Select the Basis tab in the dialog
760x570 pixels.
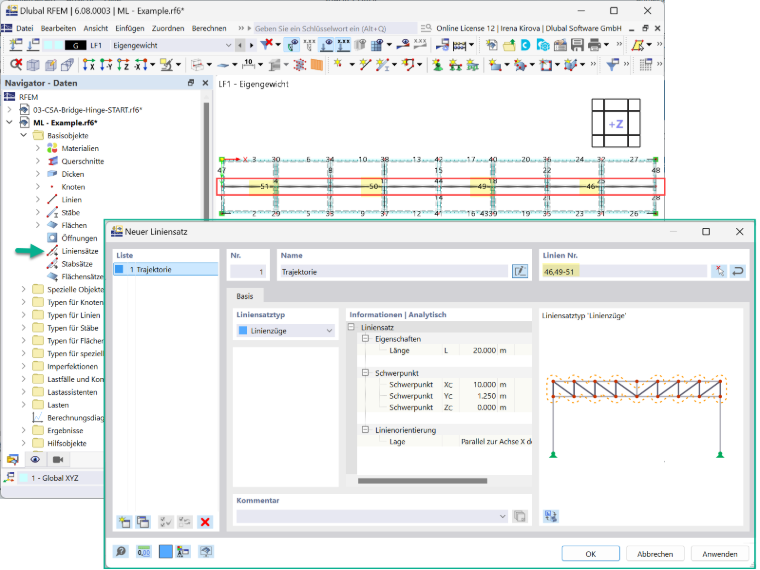click(x=245, y=296)
